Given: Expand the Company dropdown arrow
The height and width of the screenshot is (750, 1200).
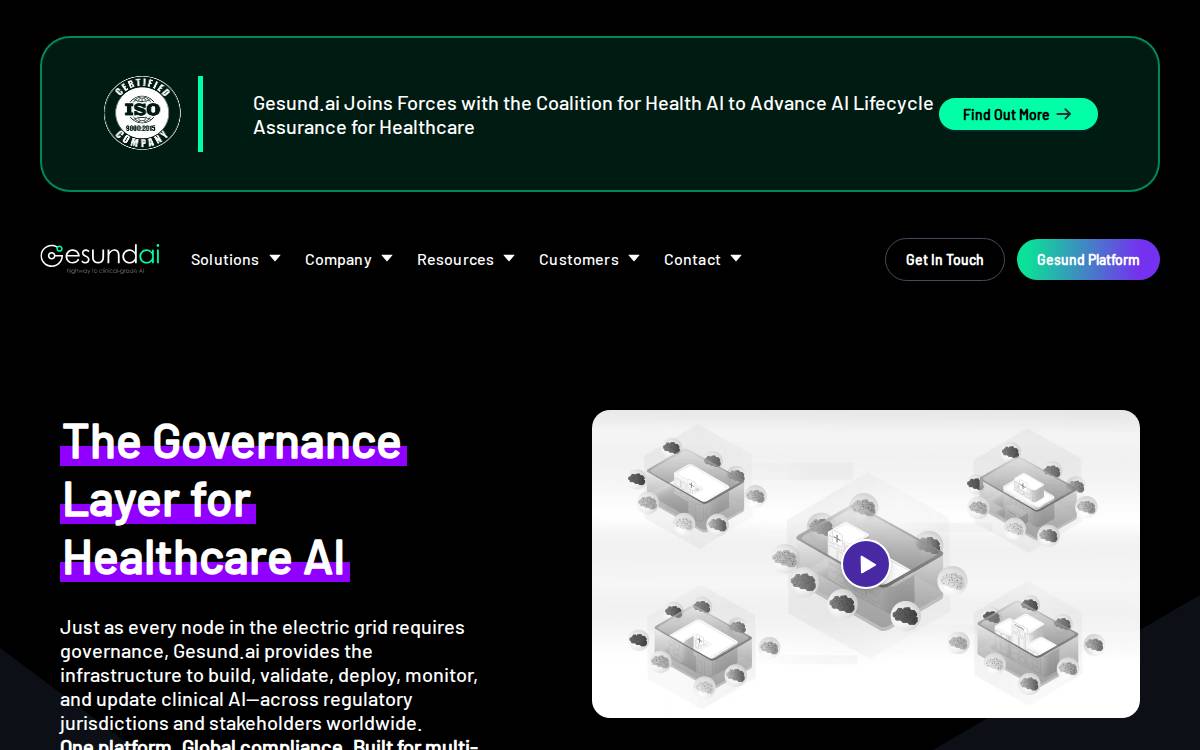Looking at the screenshot, I should pos(387,258).
